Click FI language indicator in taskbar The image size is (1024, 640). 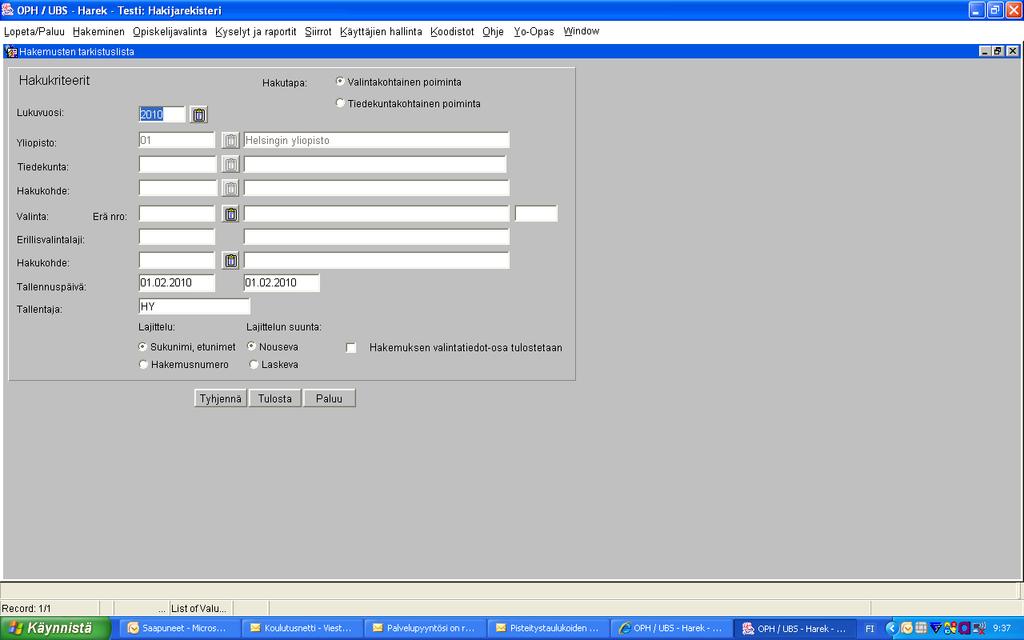[x=869, y=629]
